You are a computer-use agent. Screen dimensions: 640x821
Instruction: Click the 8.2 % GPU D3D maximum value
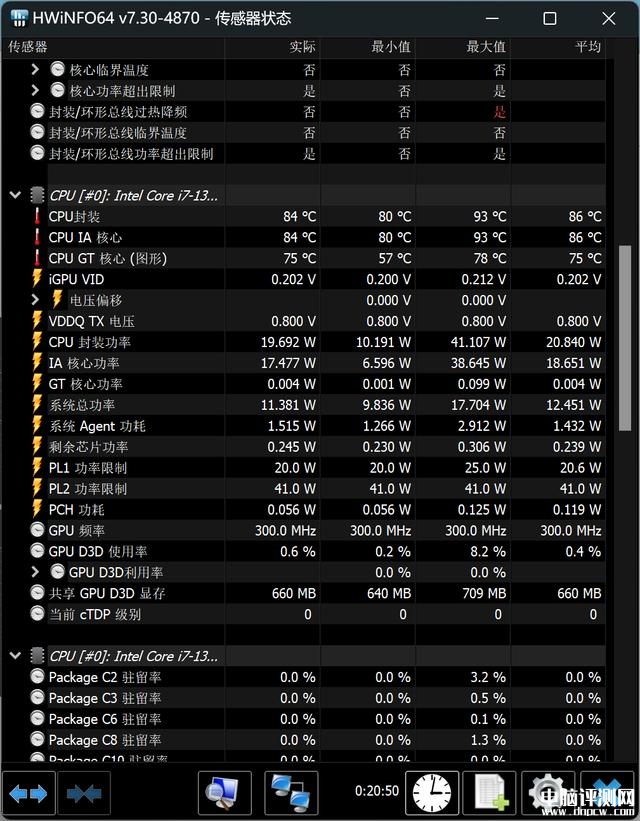pyautogui.click(x=488, y=551)
